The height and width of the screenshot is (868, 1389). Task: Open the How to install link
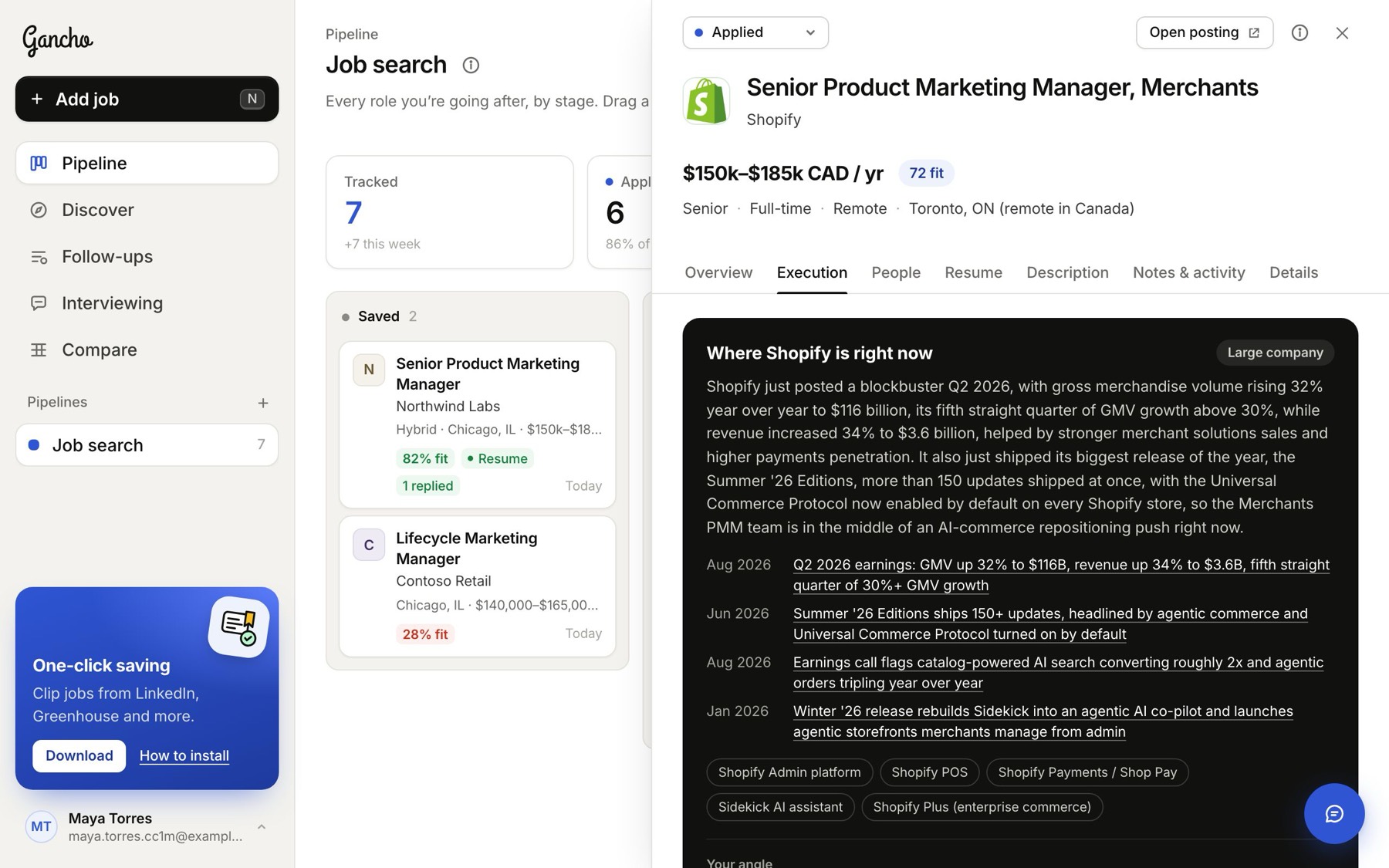coord(184,755)
